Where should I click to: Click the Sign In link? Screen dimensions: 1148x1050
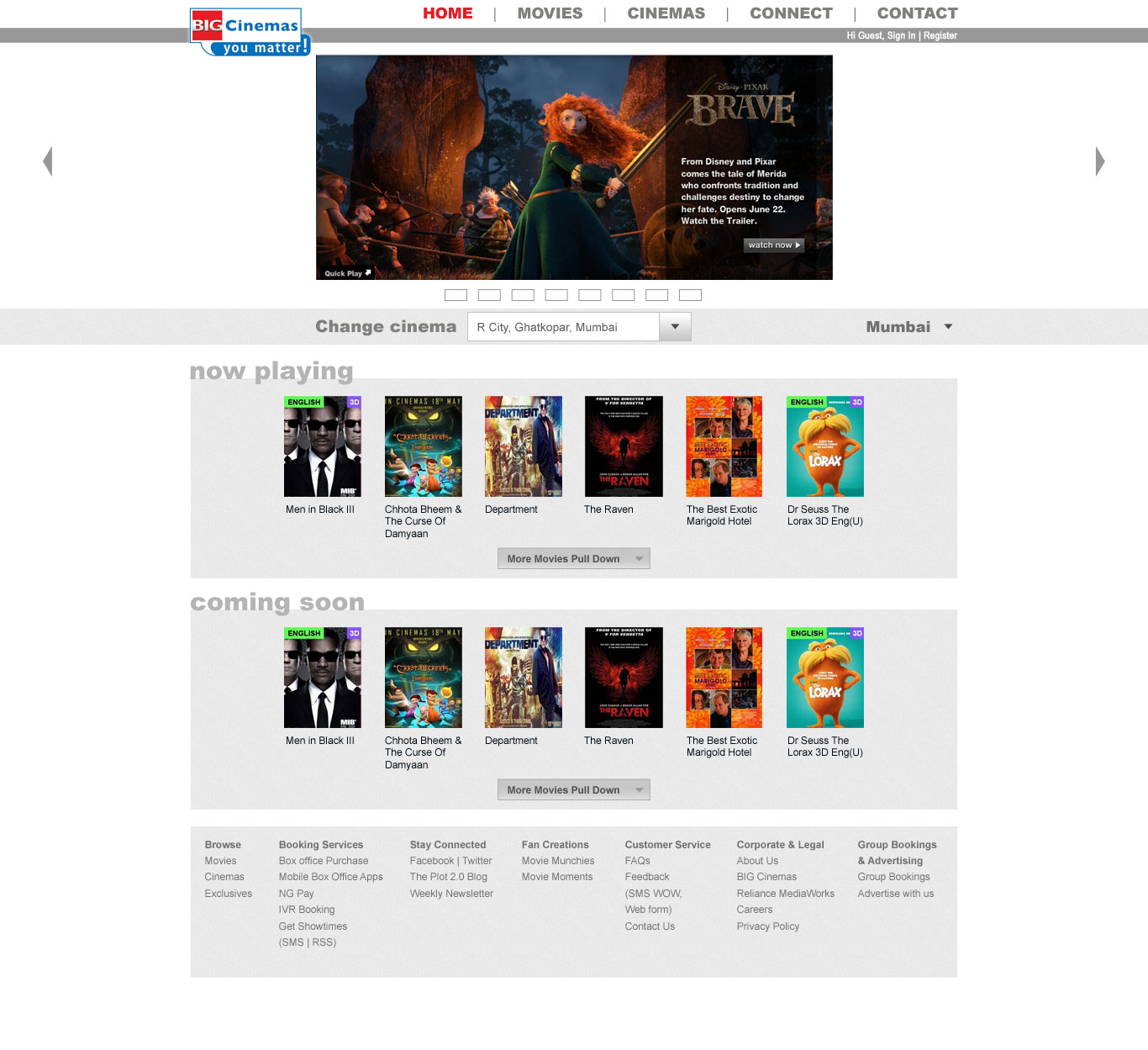(901, 36)
